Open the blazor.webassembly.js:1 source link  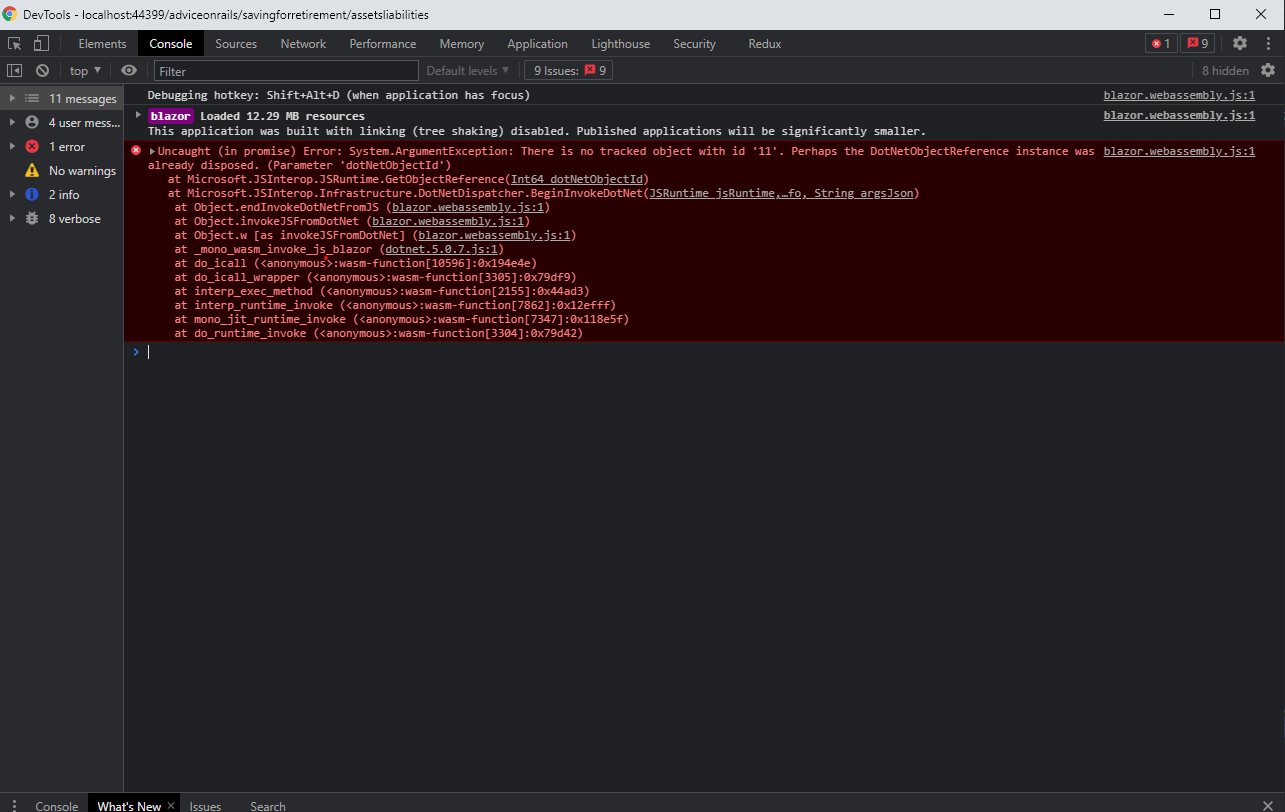point(1178,95)
